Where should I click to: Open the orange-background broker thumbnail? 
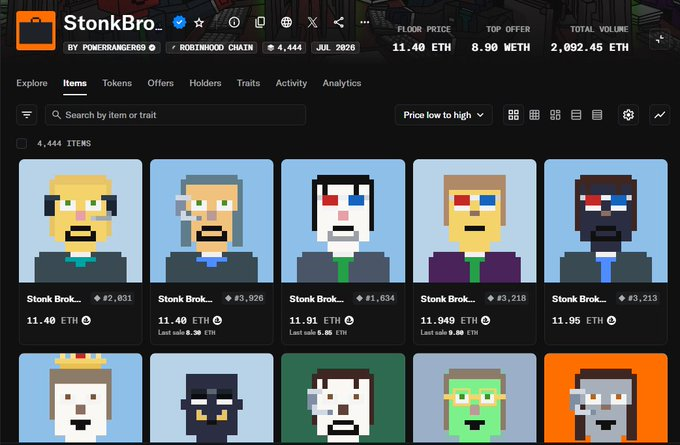coord(606,398)
